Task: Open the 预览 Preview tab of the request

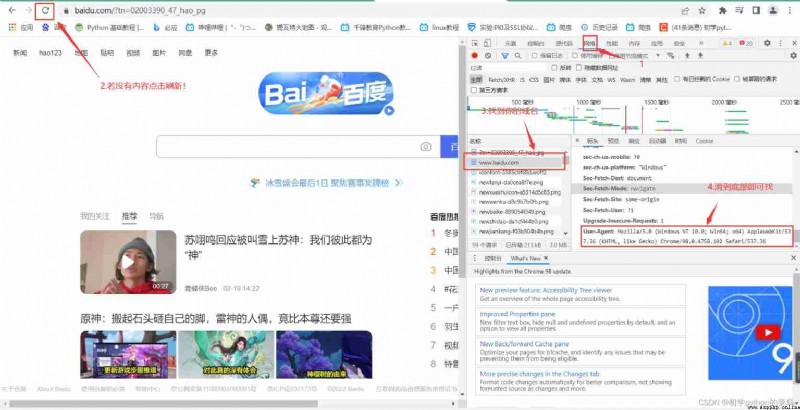Action: pos(613,141)
